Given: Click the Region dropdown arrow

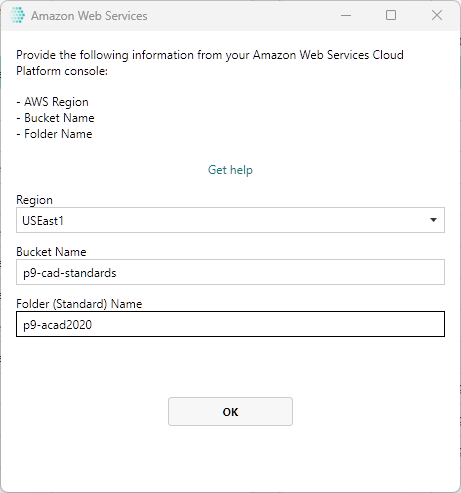Looking at the screenshot, I should [x=433, y=220].
